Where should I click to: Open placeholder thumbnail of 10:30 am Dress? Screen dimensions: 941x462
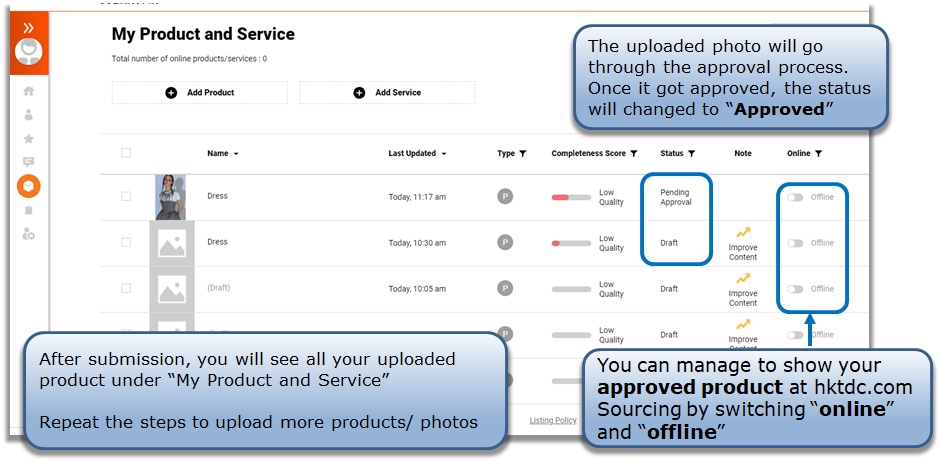172,244
